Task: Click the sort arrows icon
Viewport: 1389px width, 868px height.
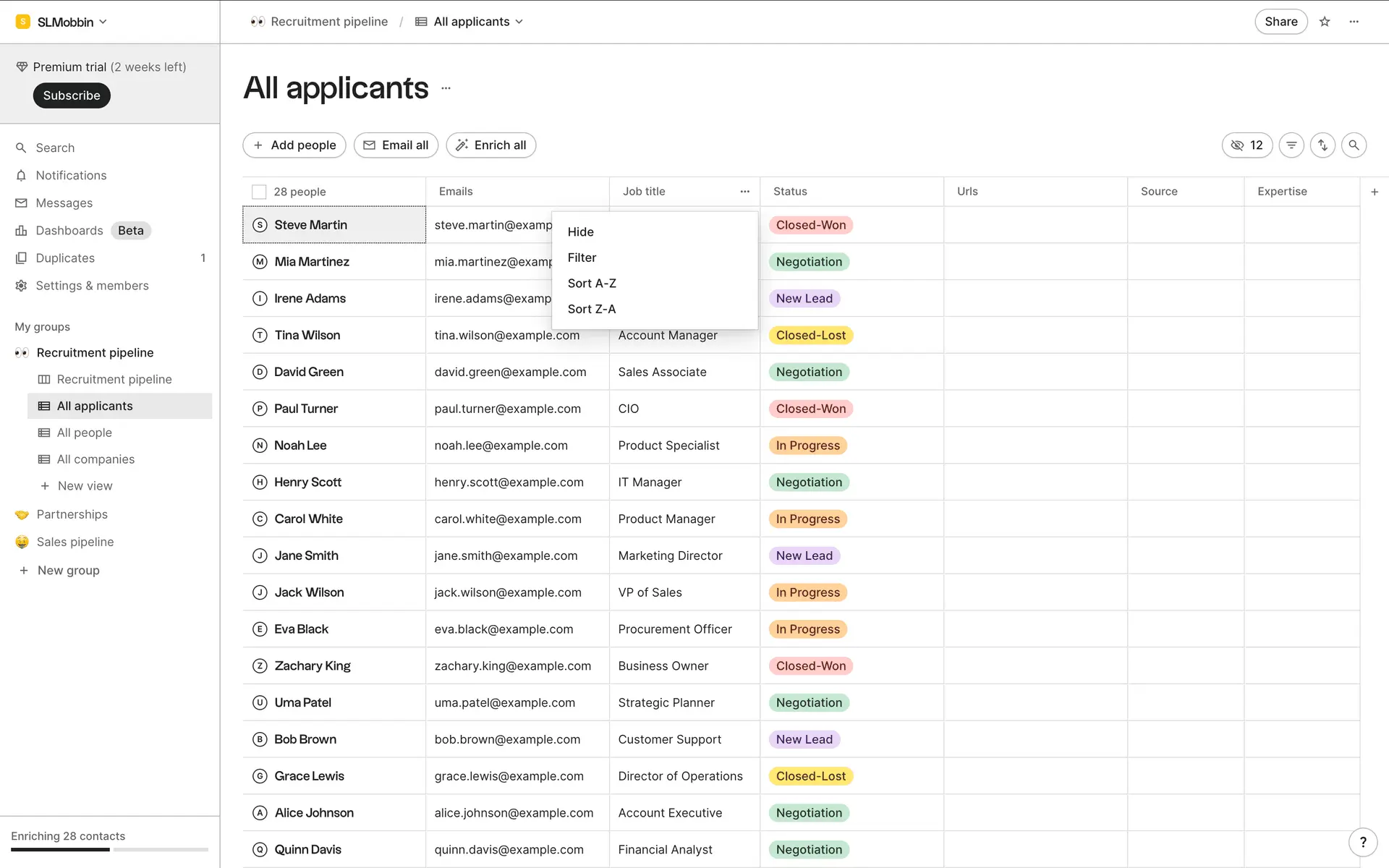Action: pyautogui.click(x=1322, y=145)
